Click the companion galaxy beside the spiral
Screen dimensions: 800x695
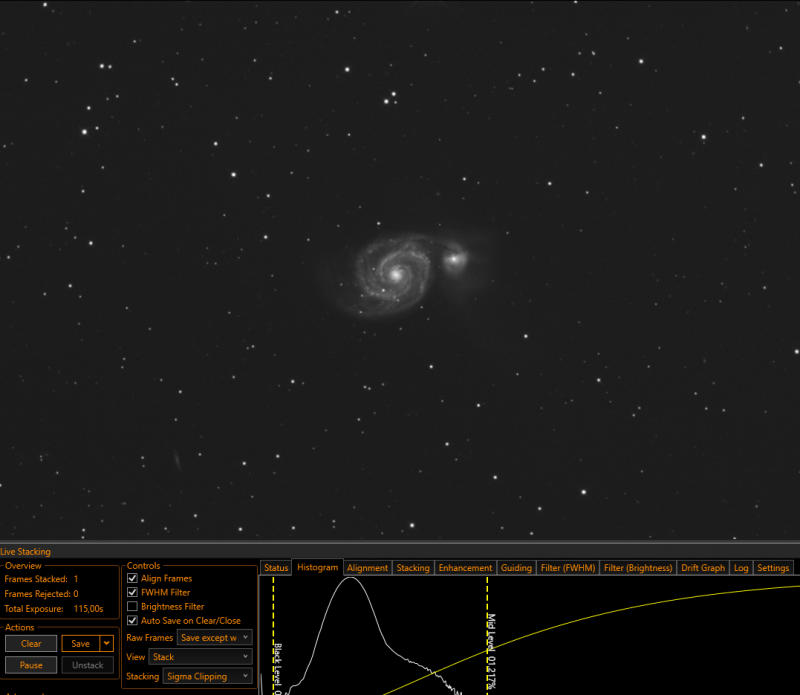click(x=454, y=259)
